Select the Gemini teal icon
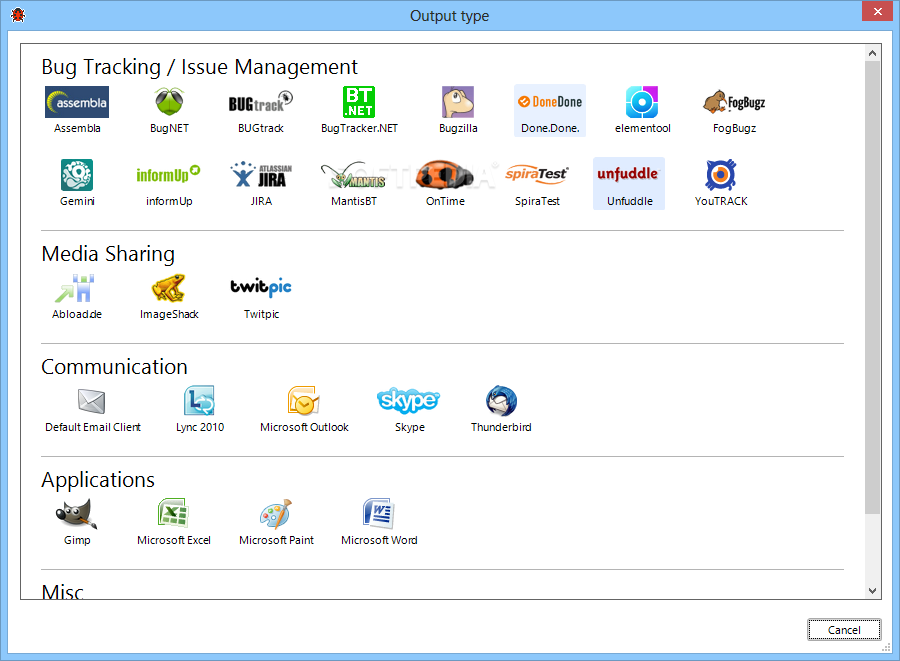This screenshot has height=661, width=900. coord(77,175)
